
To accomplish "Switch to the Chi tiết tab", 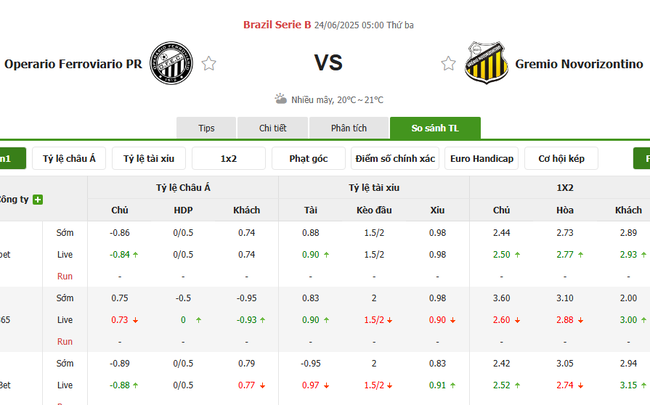I will pyautogui.click(x=272, y=128).
